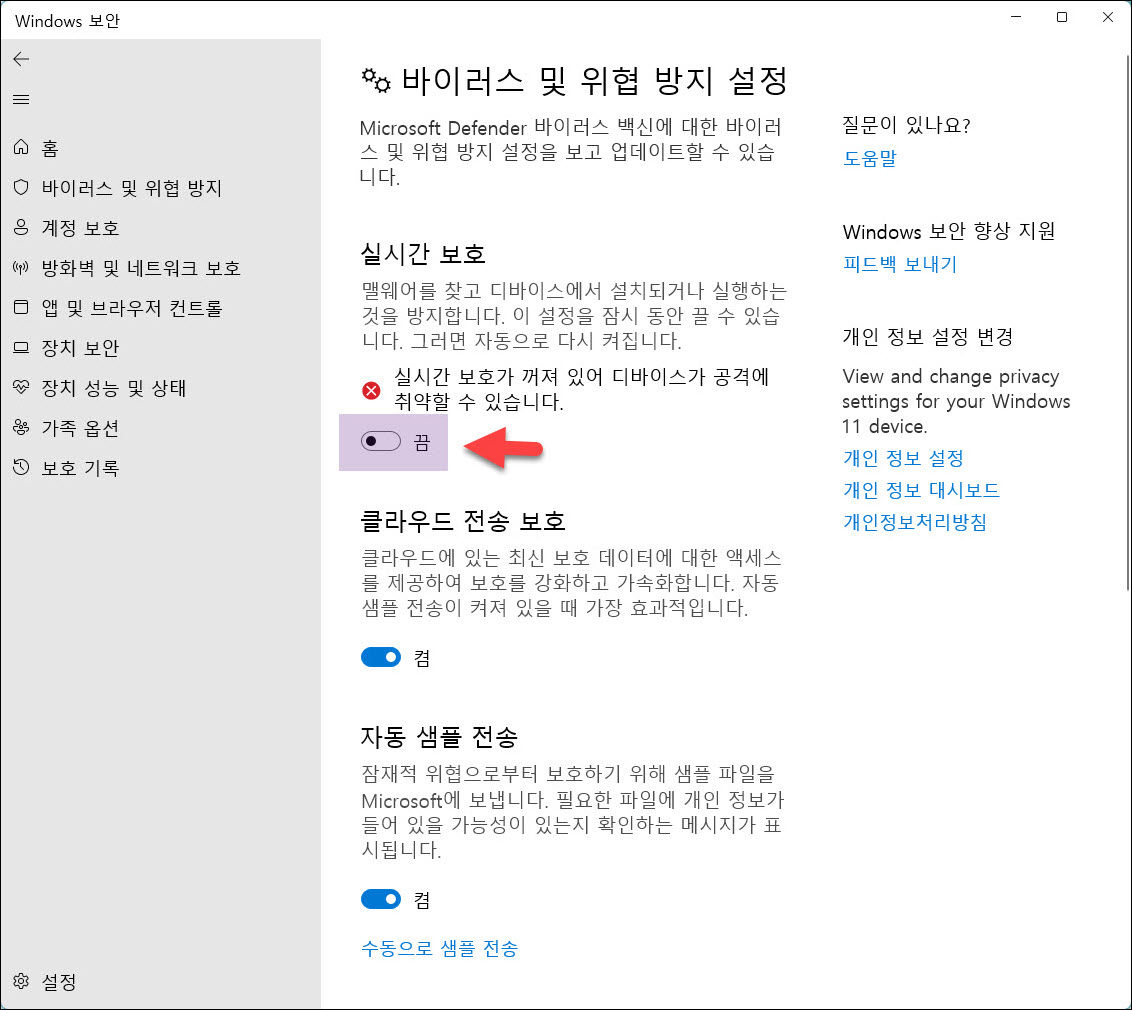Turn off the 클라우드 전송 보호 toggle
Viewport: 1132px width, 1010px height.
pos(381,657)
